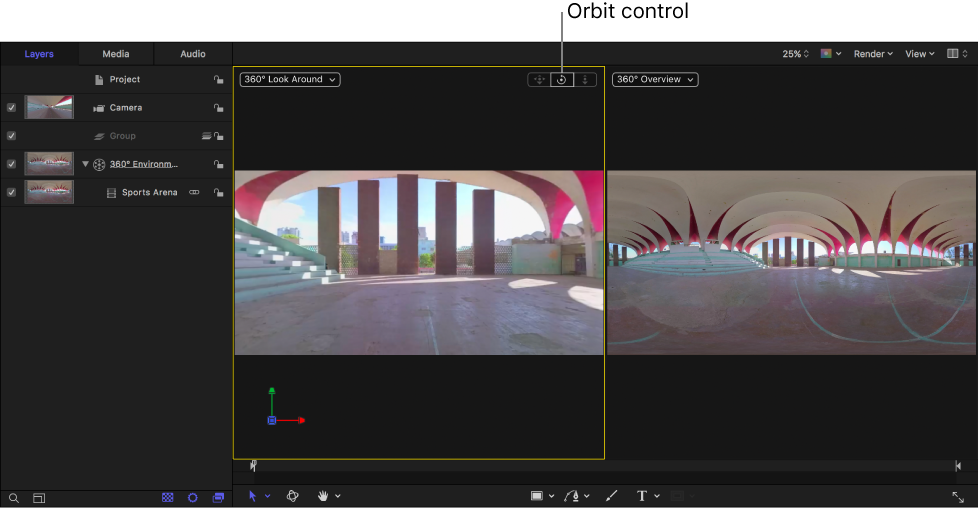
Task: Uncheck the Camera layer checkbox
Action: click(x=11, y=107)
